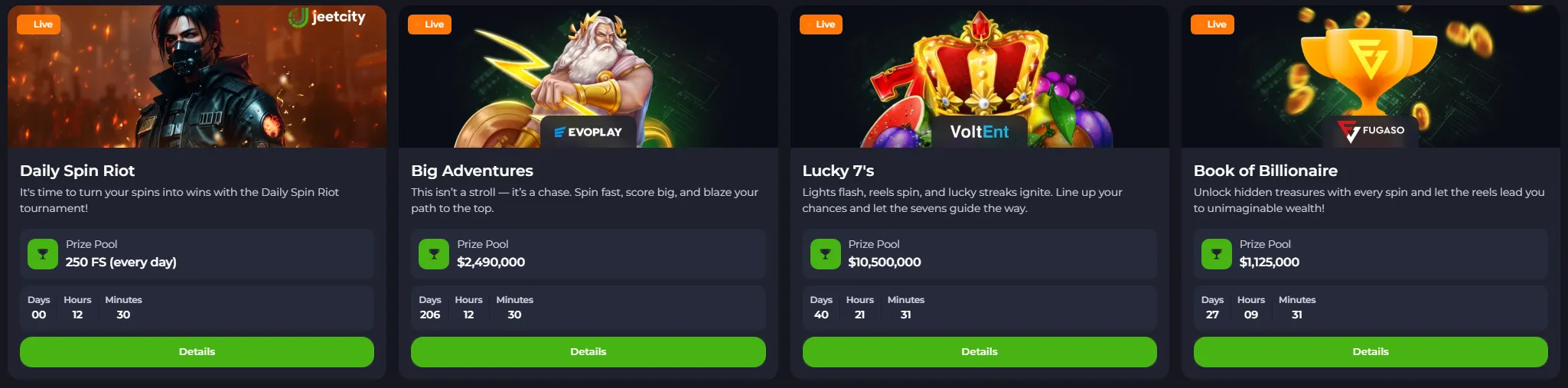Open Details for Book of Billionaire
Viewport: 1568px width, 388px height.
[1371, 352]
